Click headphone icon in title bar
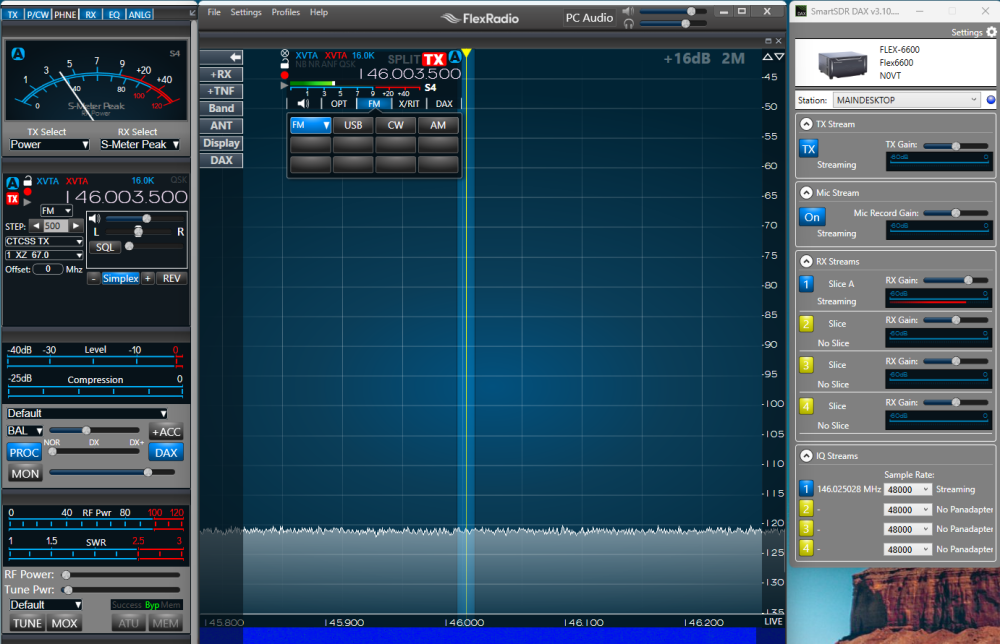Screen dimensions: 1000x644 [629, 24]
